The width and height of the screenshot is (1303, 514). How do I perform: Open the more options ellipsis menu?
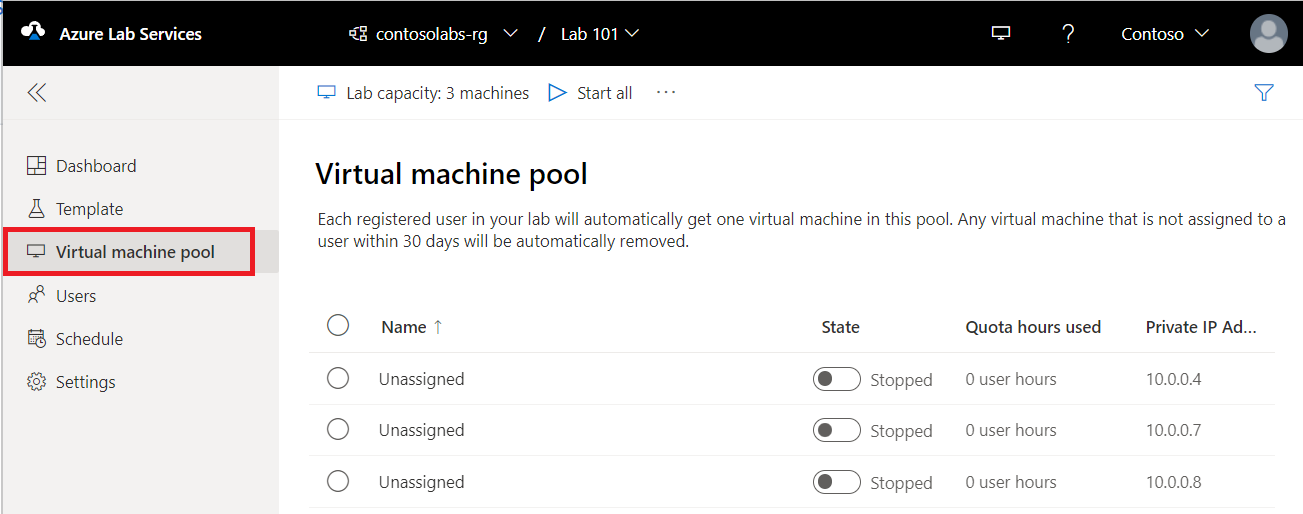[x=666, y=92]
